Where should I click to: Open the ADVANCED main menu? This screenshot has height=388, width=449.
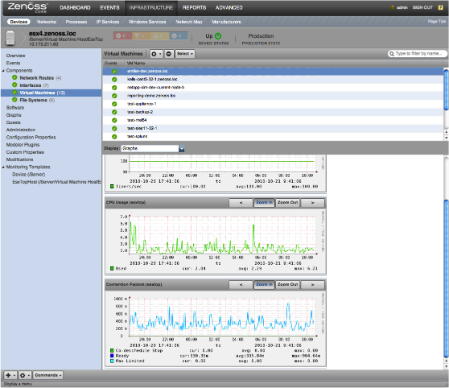(229, 8)
